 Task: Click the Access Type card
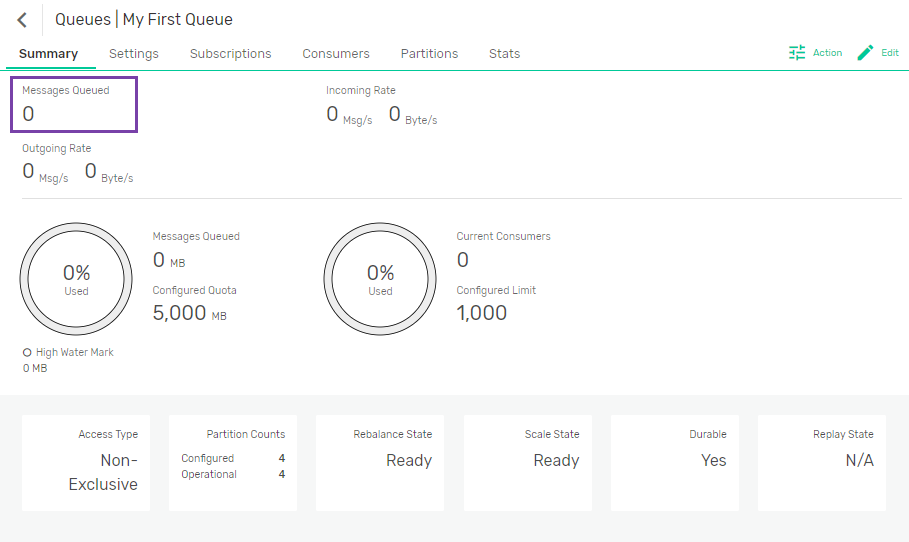[86, 463]
